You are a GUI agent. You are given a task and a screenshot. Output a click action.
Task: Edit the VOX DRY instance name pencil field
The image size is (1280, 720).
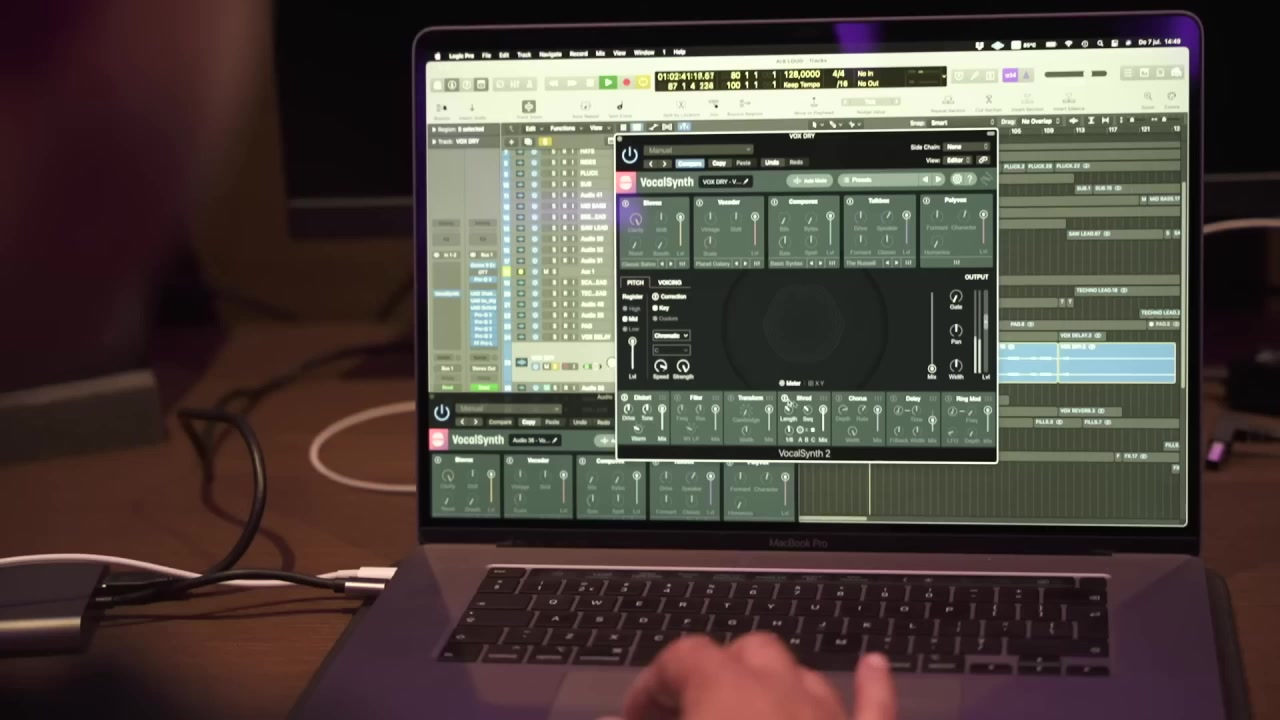[x=725, y=182]
